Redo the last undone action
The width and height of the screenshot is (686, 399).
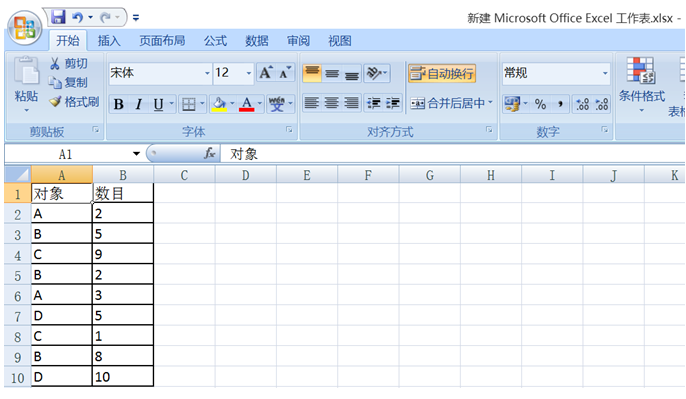tap(105, 18)
